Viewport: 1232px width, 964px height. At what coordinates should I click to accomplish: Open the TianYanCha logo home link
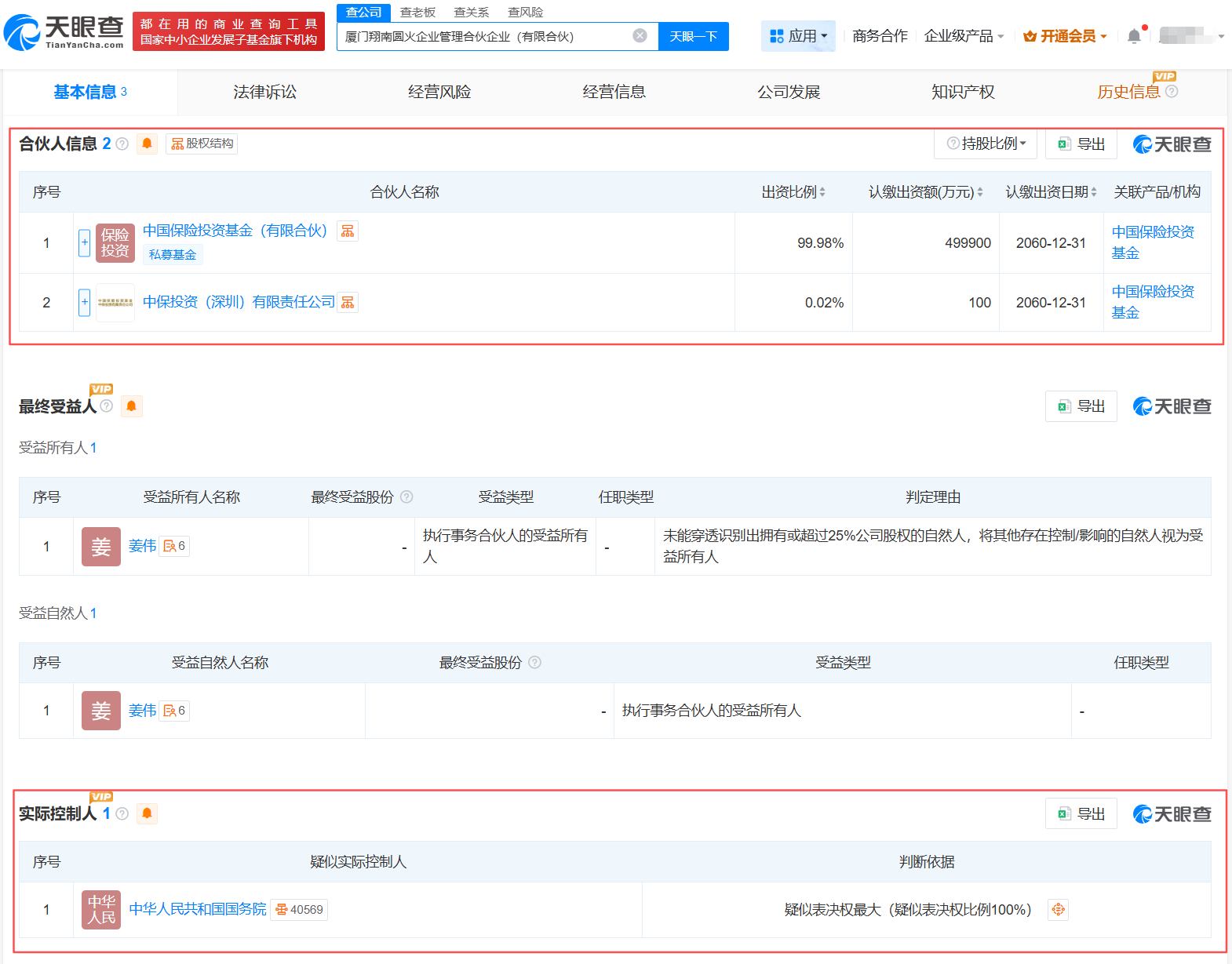click(64, 32)
